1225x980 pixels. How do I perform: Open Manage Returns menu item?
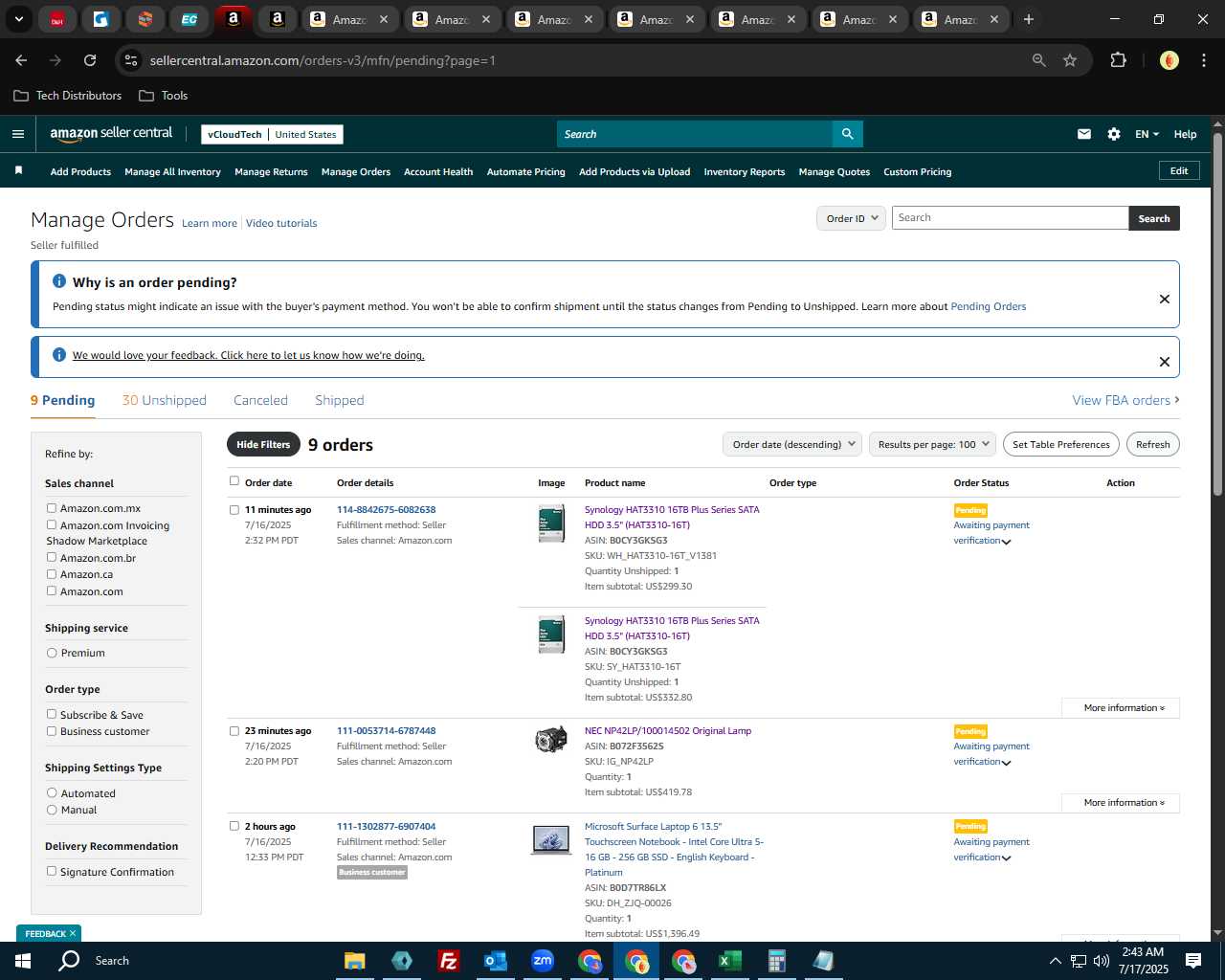[271, 172]
